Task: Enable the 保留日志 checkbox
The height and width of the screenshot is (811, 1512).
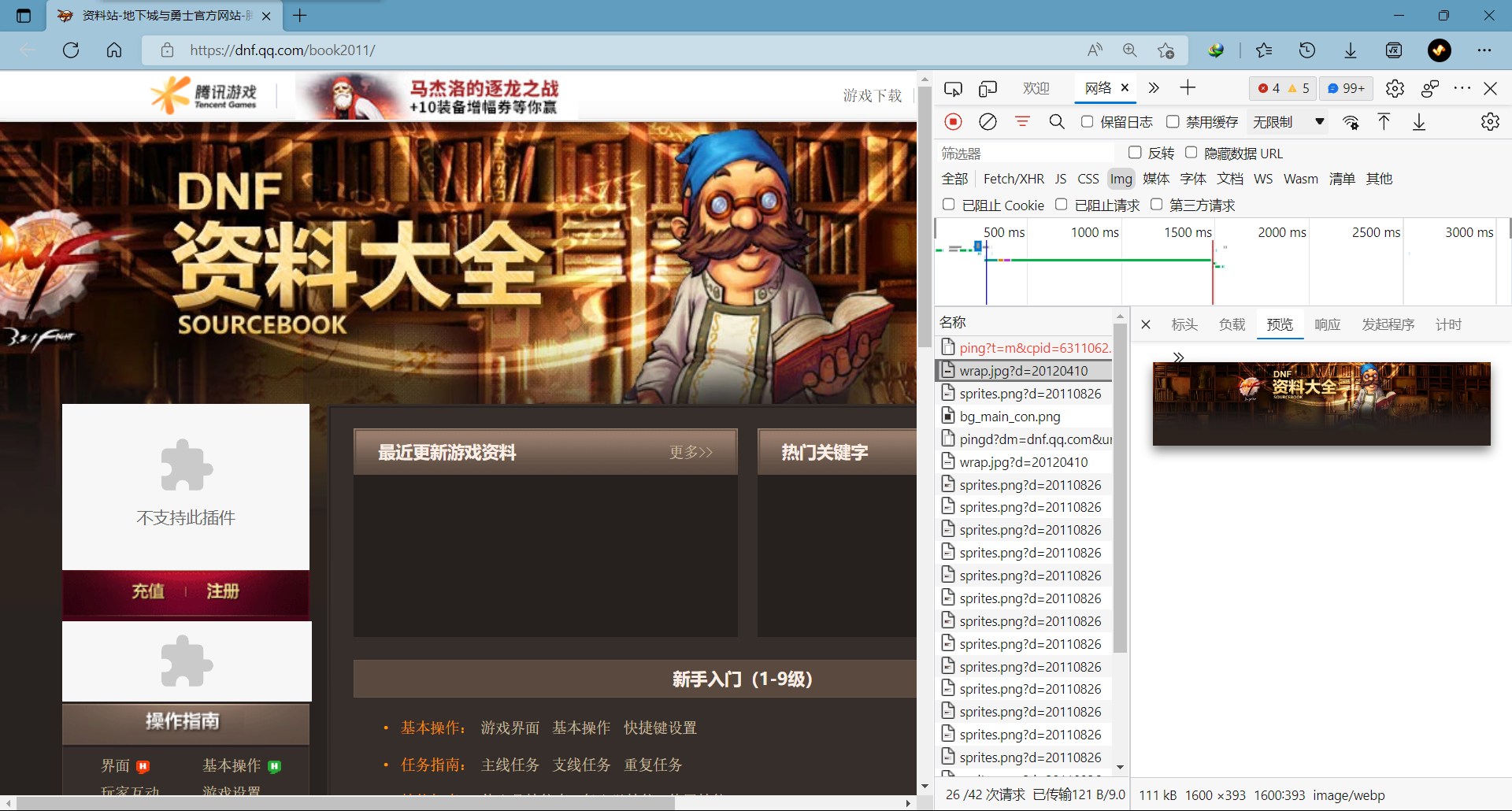Action: (x=1088, y=122)
